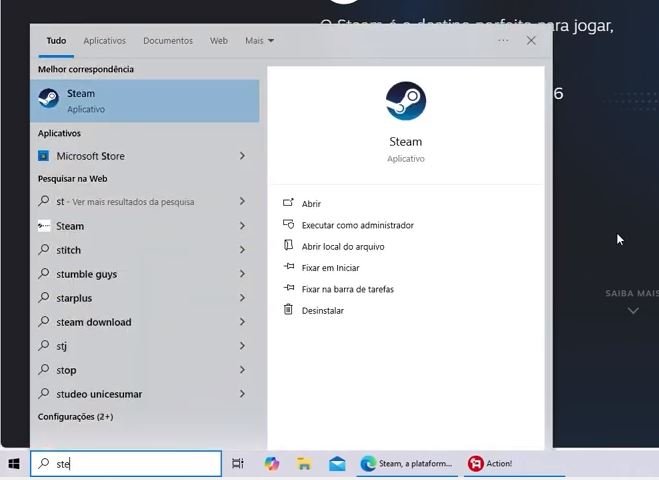Click the Microsoft Store app icon

click(x=43, y=156)
